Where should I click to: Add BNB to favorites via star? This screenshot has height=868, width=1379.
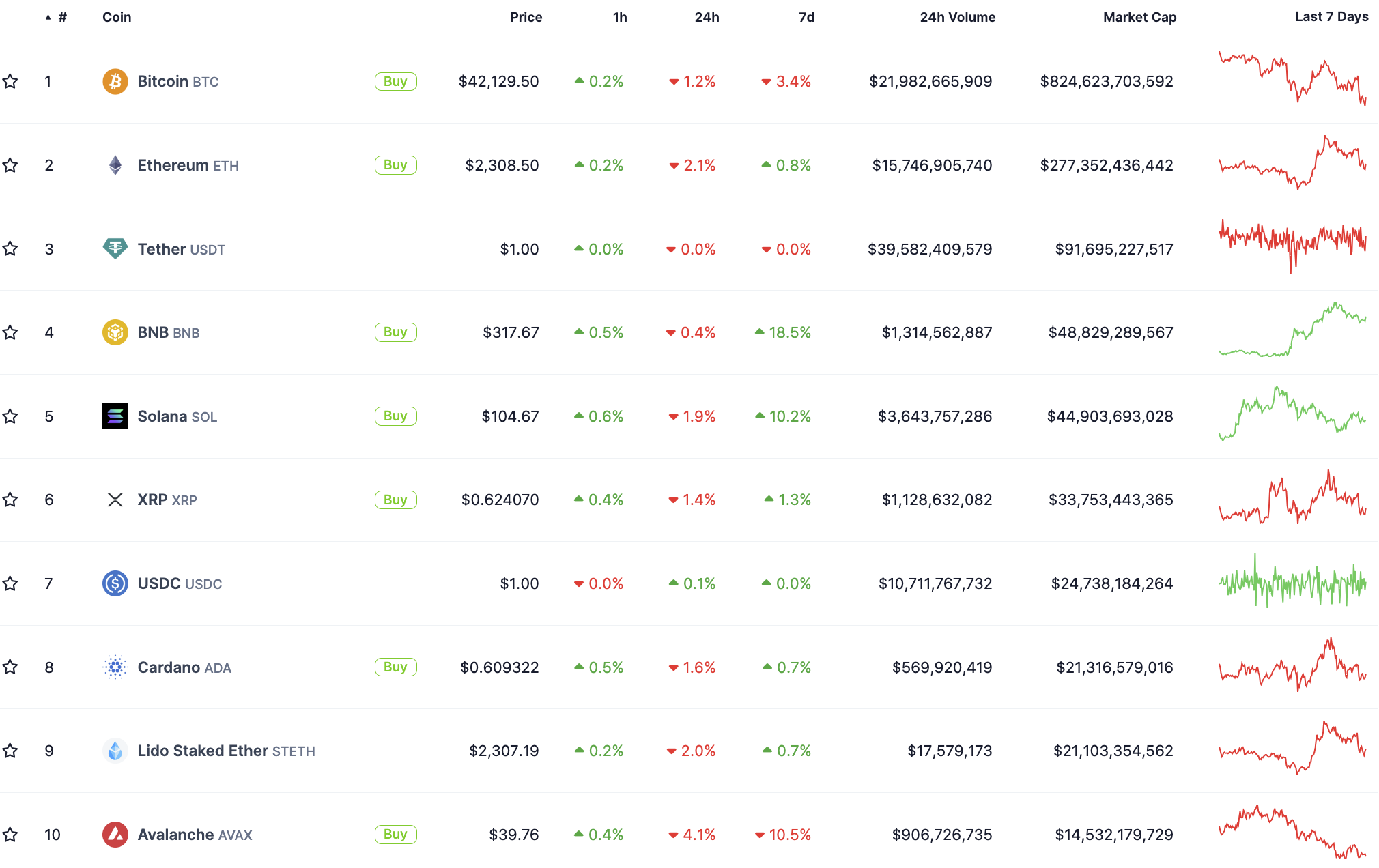10,332
